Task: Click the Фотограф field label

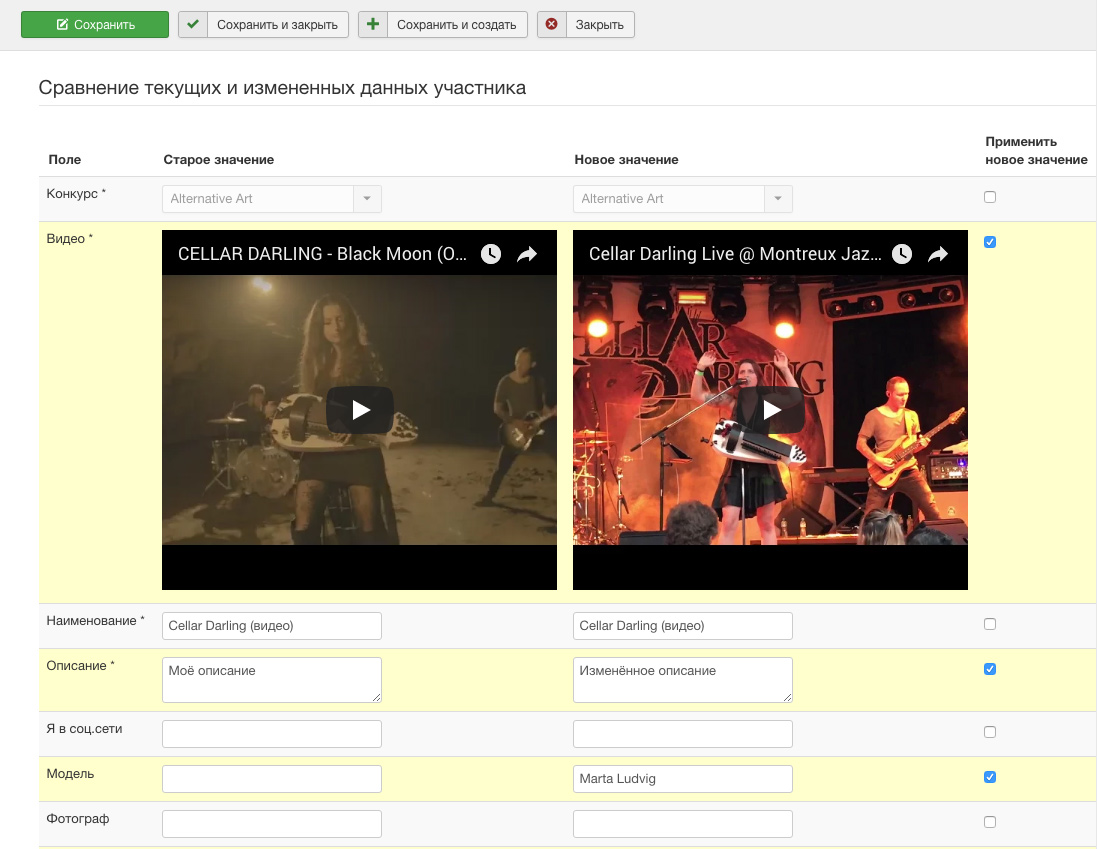Action: pyautogui.click(x=78, y=819)
